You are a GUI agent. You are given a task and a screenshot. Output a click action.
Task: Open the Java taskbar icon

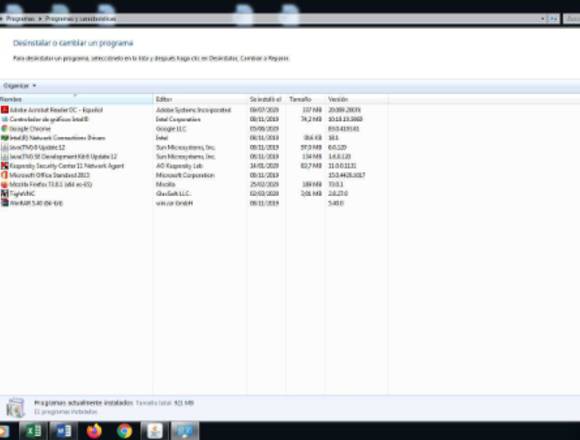coord(155,431)
